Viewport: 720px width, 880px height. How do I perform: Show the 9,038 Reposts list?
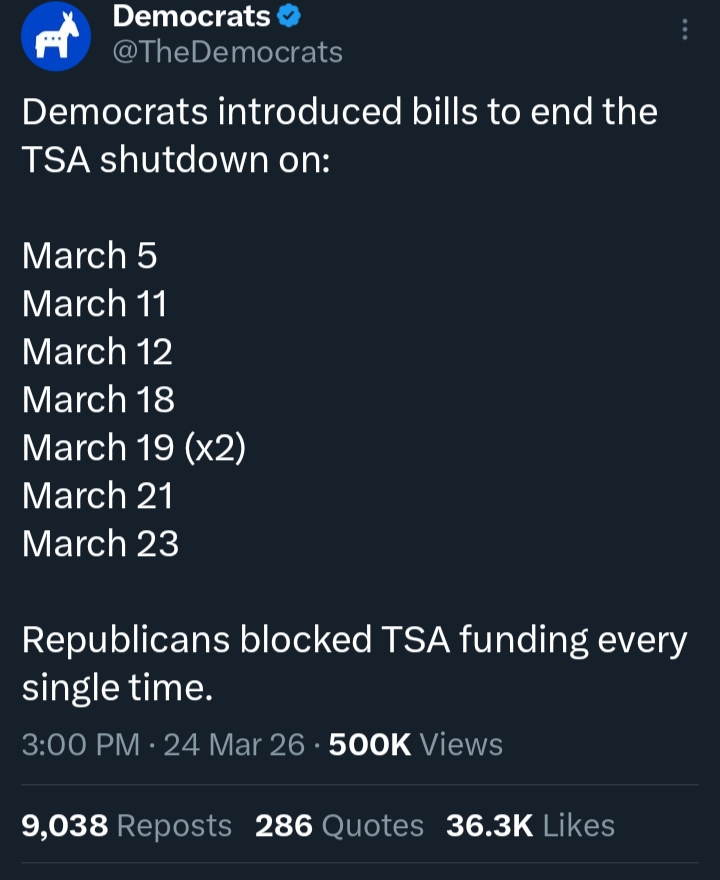126,825
